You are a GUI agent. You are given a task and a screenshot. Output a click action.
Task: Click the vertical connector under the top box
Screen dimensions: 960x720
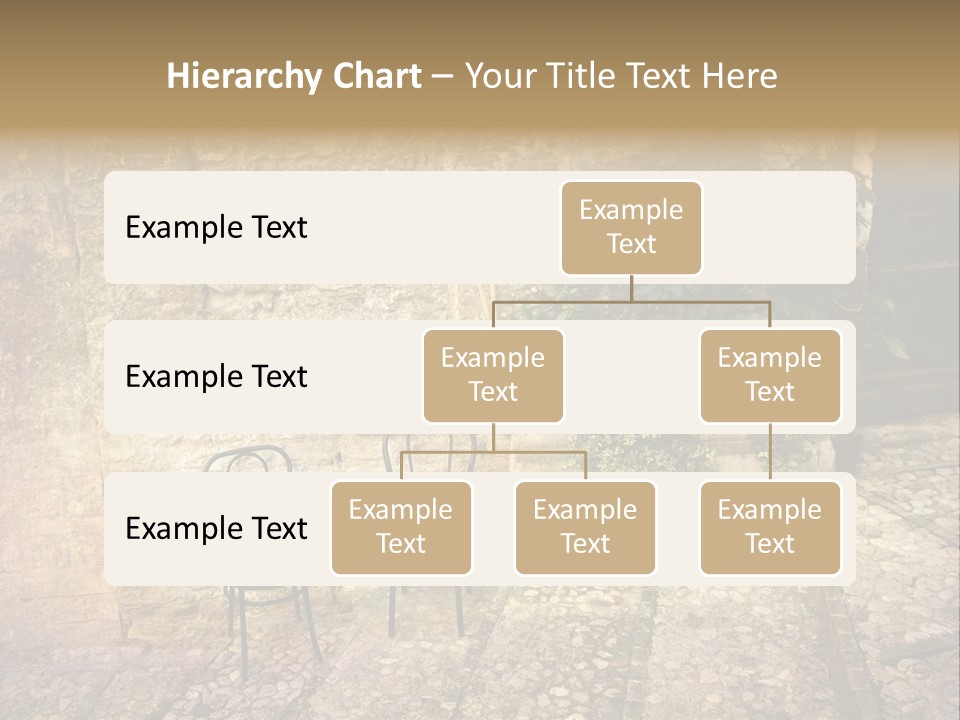(631, 288)
